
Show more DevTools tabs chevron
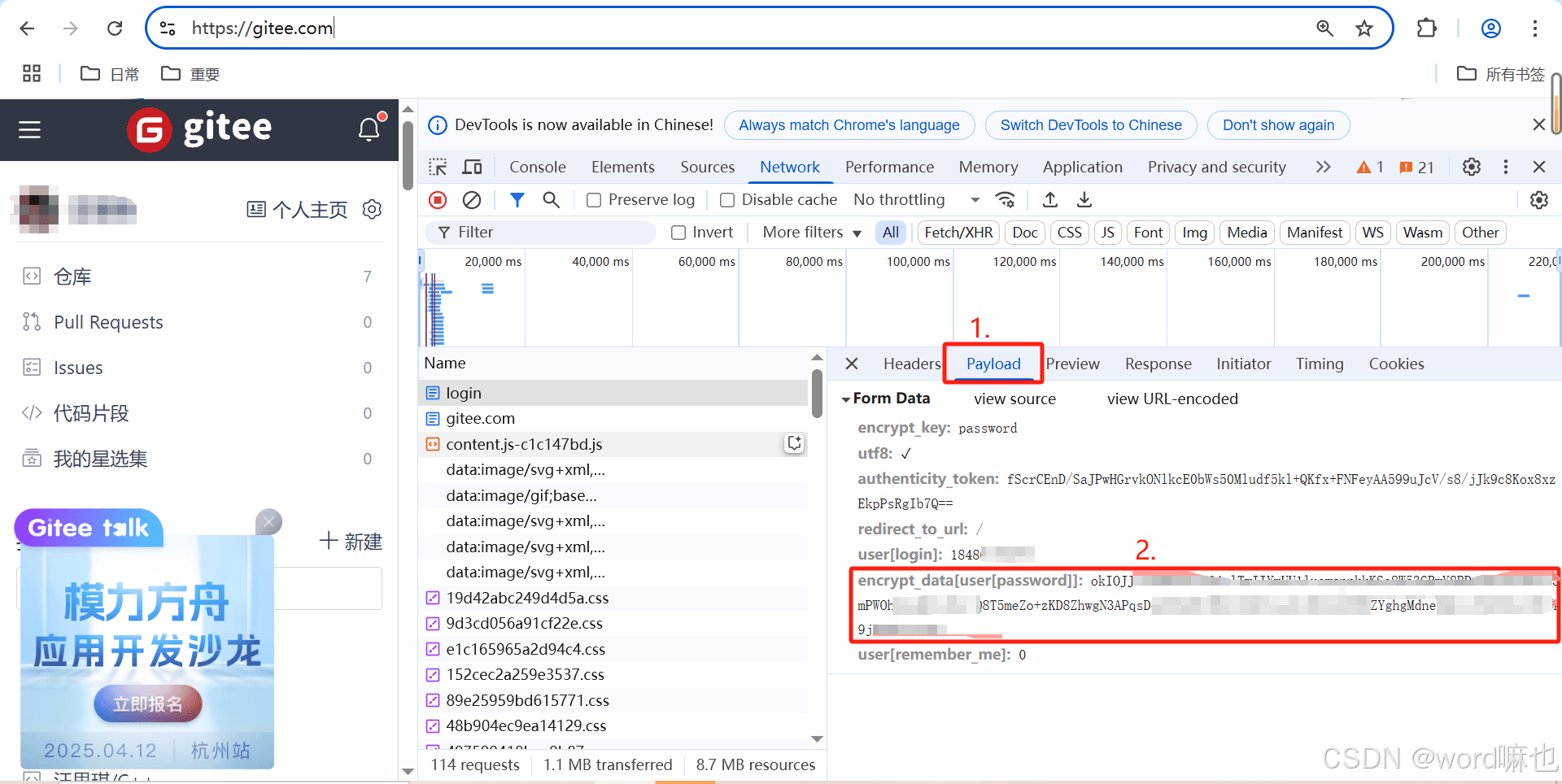(x=1324, y=167)
